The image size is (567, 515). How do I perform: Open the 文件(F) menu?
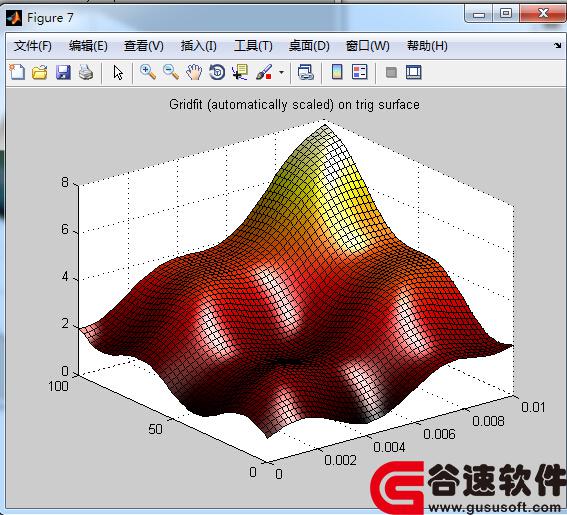(33, 46)
